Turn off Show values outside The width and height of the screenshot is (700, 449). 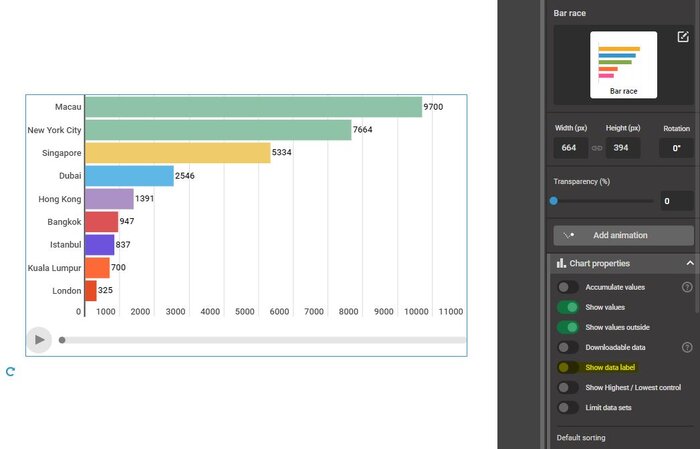pos(568,327)
